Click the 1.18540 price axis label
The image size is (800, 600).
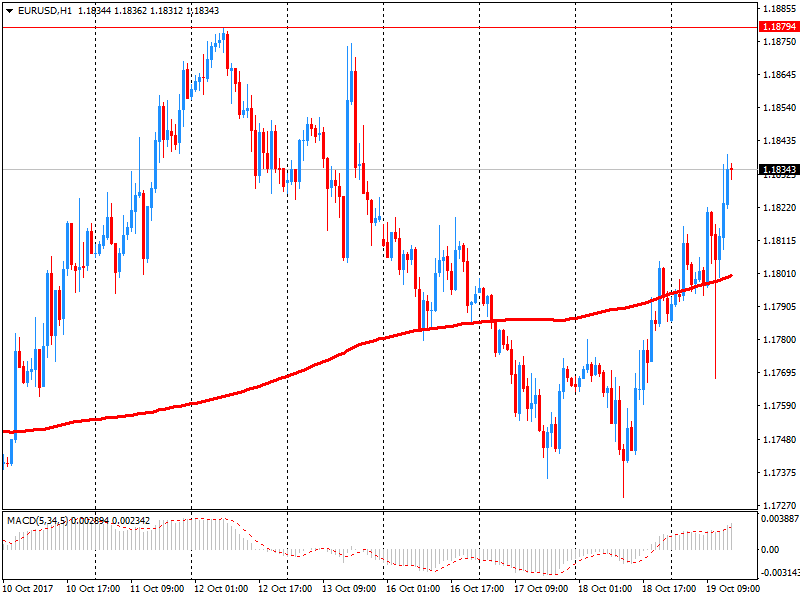780,108
